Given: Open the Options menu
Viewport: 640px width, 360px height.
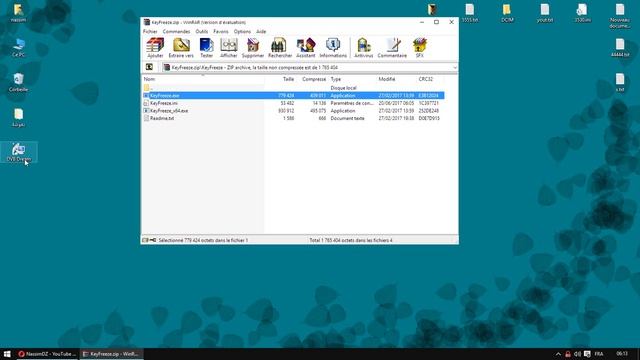Looking at the screenshot, I should pyautogui.click(x=242, y=31).
